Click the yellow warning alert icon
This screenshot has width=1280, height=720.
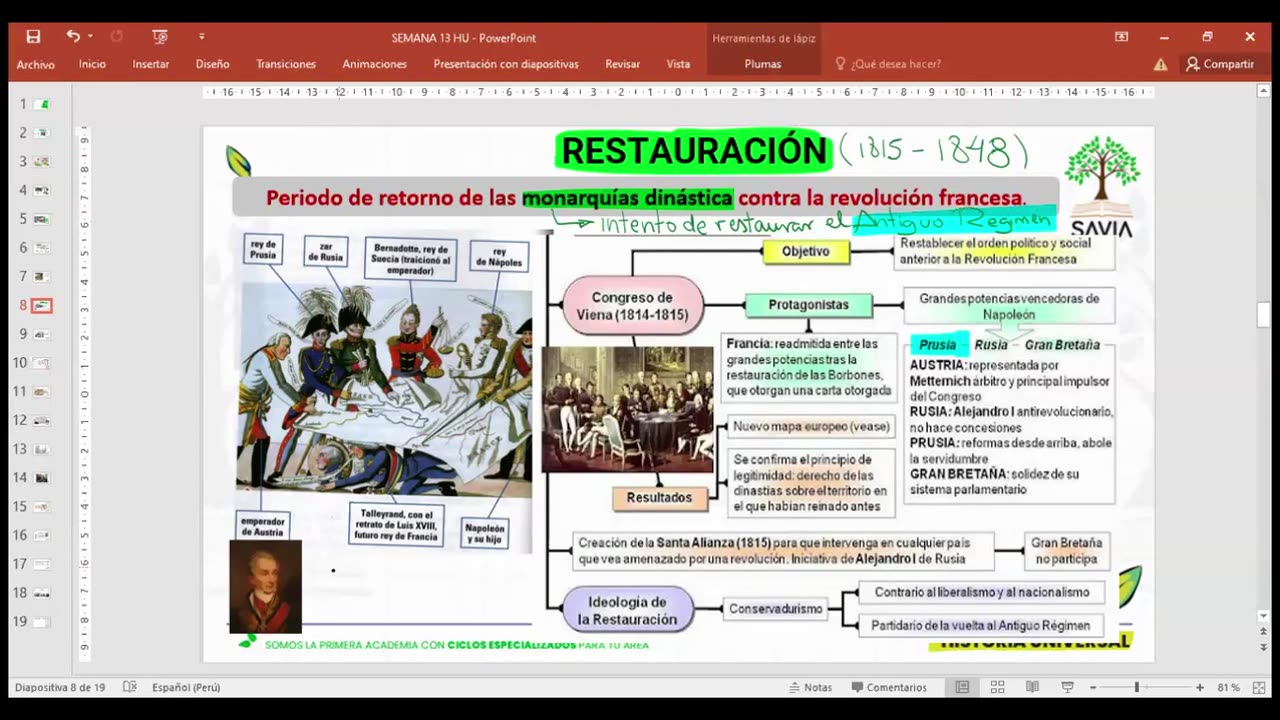click(x=1160, y=64)
